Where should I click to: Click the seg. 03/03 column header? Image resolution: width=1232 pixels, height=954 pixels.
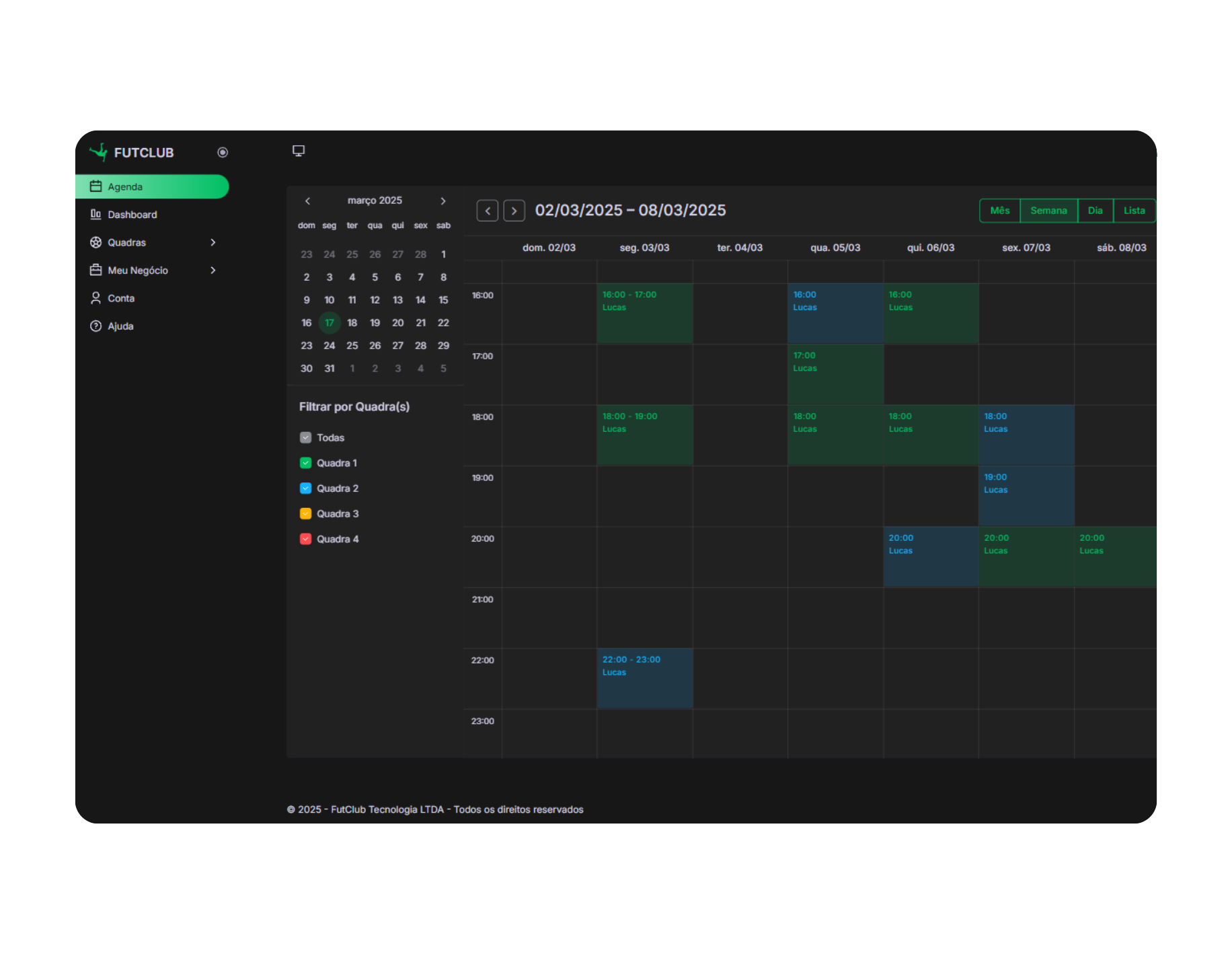[645, 248]
